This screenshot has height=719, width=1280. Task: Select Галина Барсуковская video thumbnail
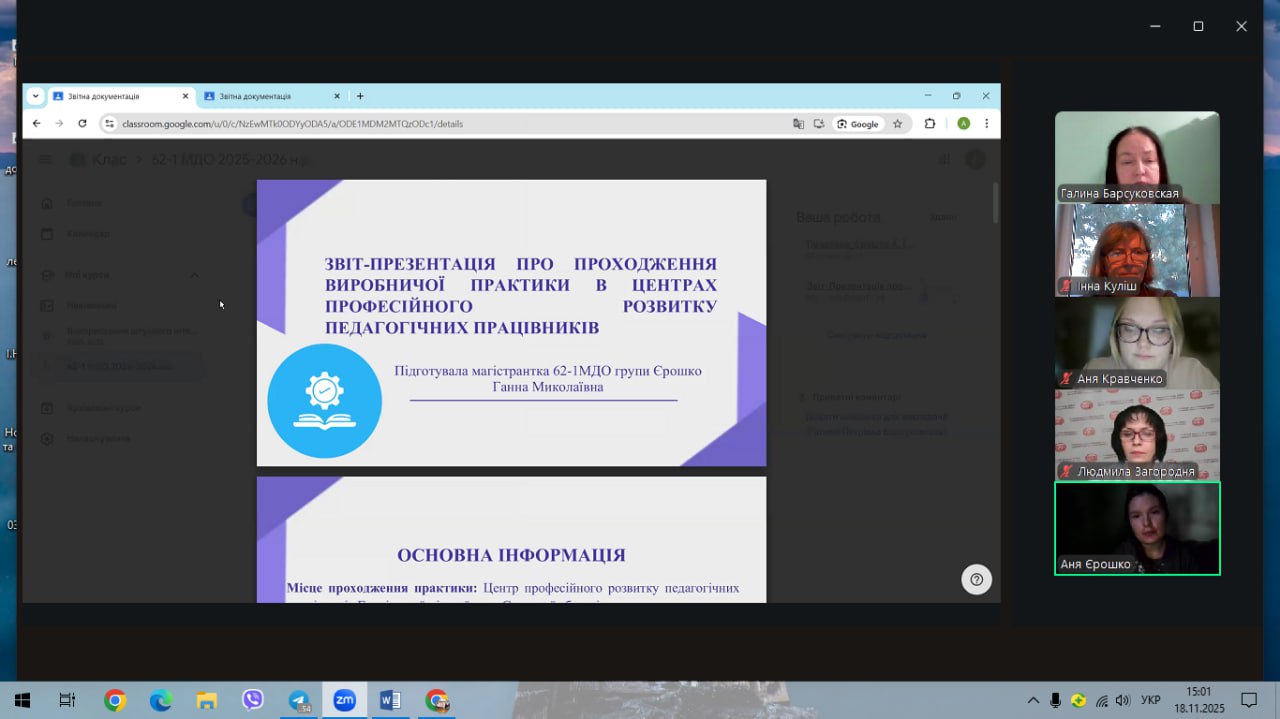click(x=1137, y=157)
